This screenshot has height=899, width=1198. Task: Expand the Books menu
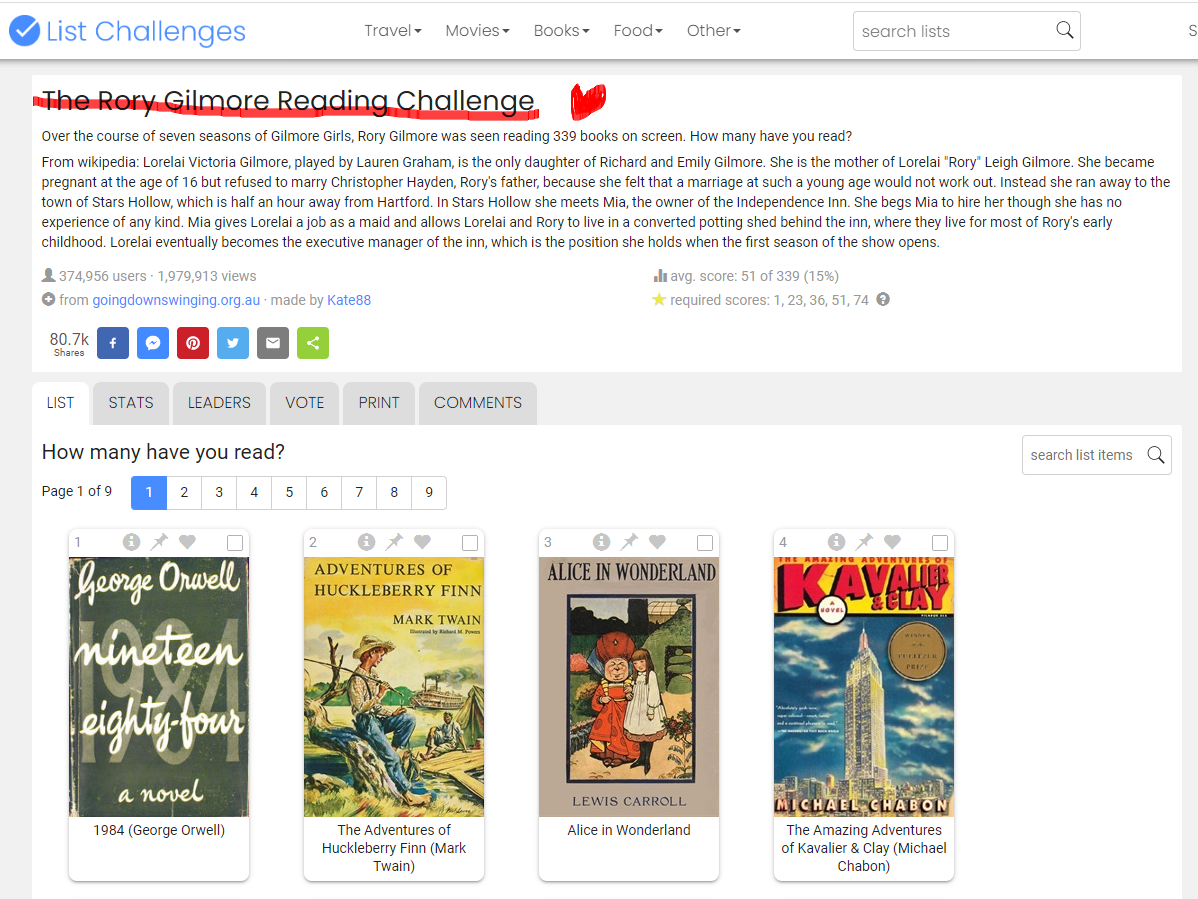coord(562,31)
